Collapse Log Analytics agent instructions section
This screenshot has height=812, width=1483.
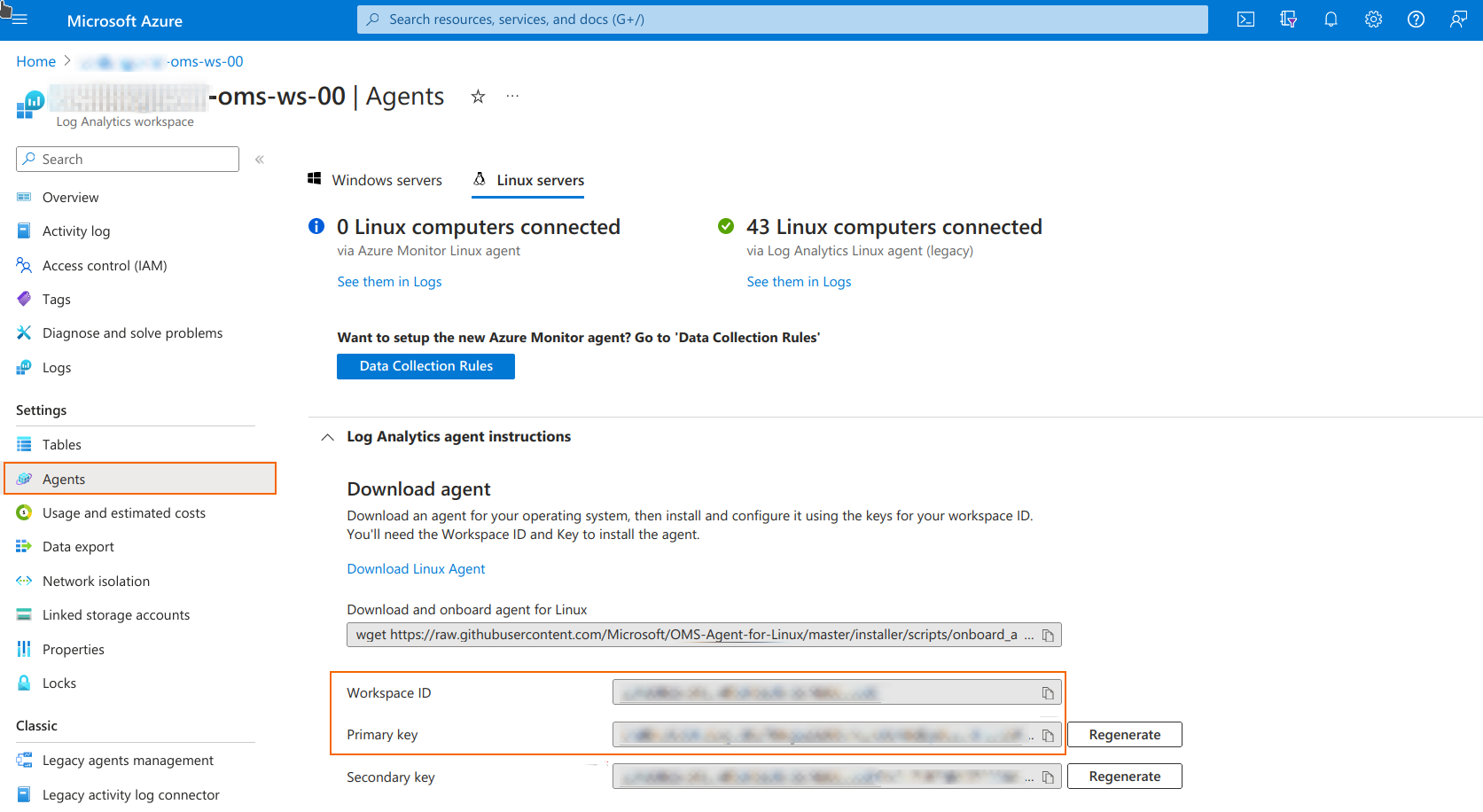click(x=328, y=437)
